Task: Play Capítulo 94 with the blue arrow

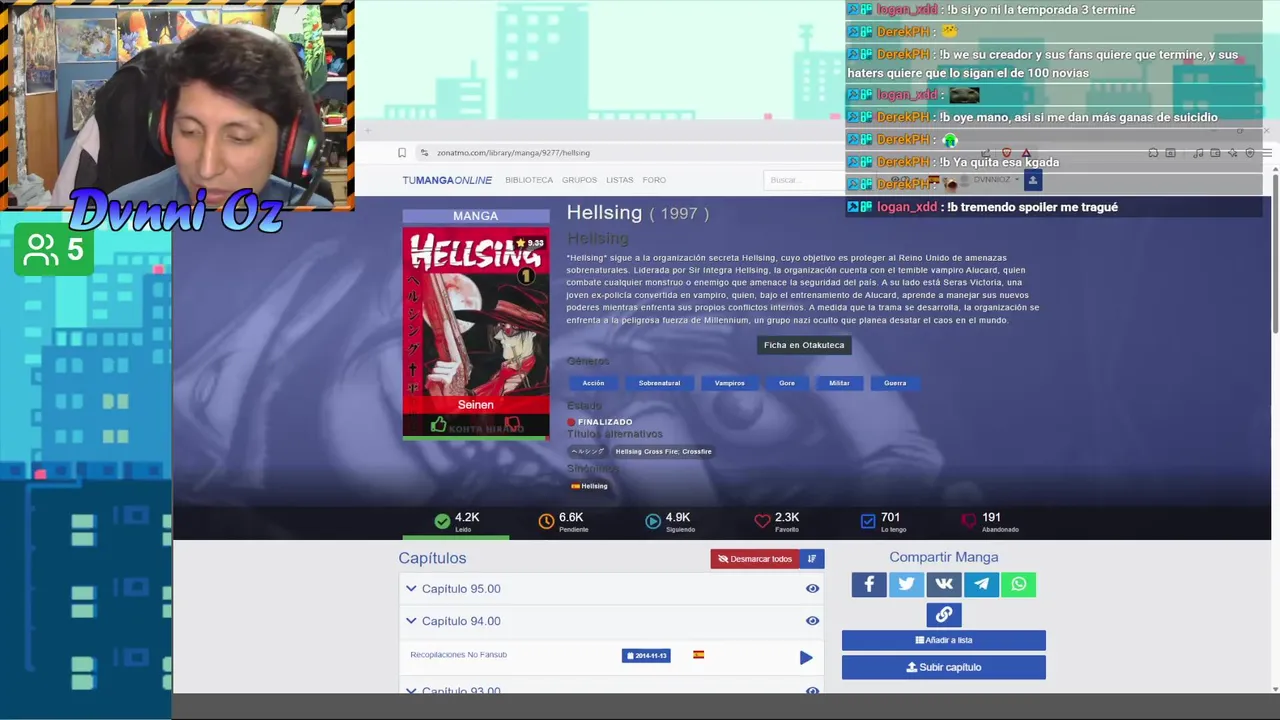Action: click(806, 657)
